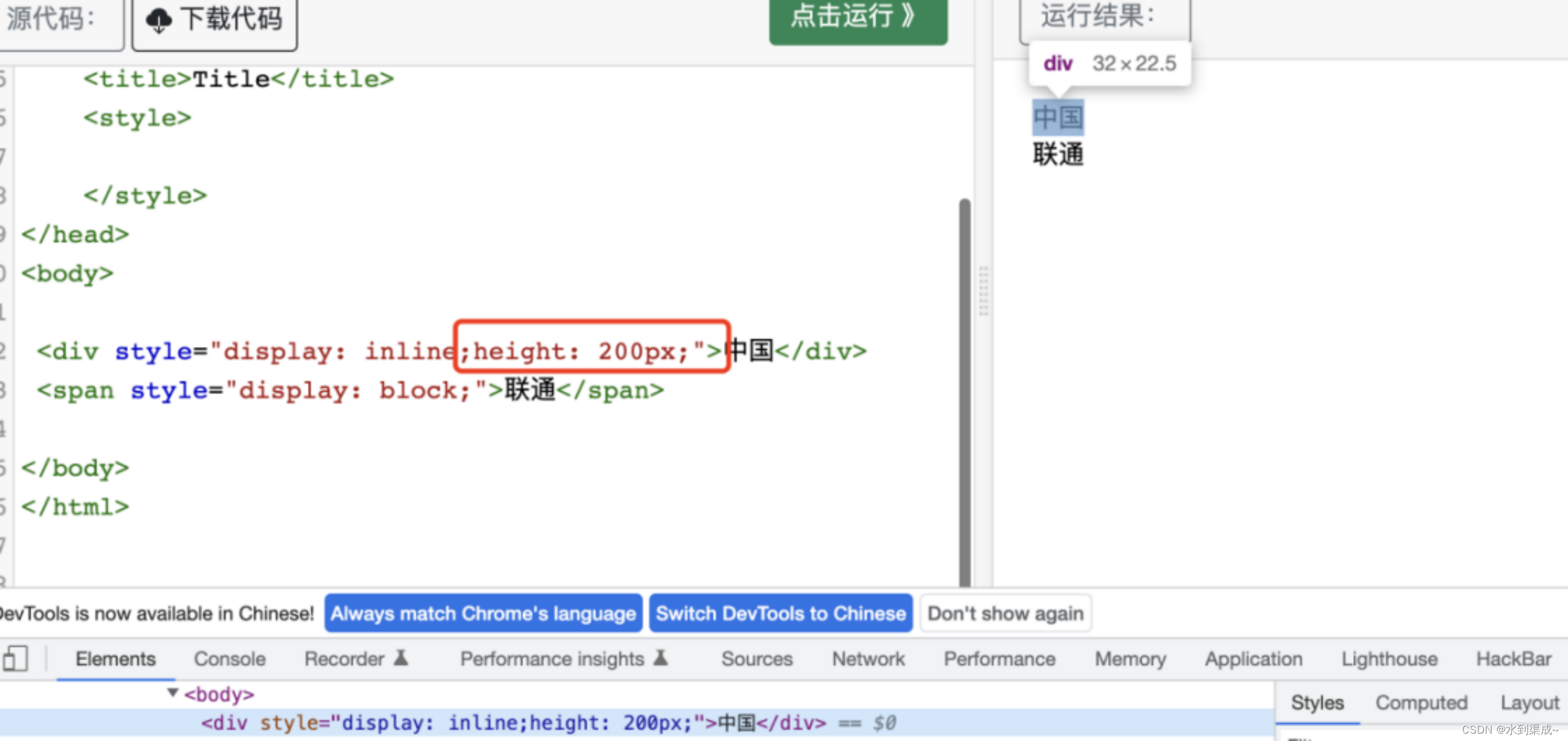Select the Styles pane tab
This screenshot has height=741, width=1568.
1317,702
